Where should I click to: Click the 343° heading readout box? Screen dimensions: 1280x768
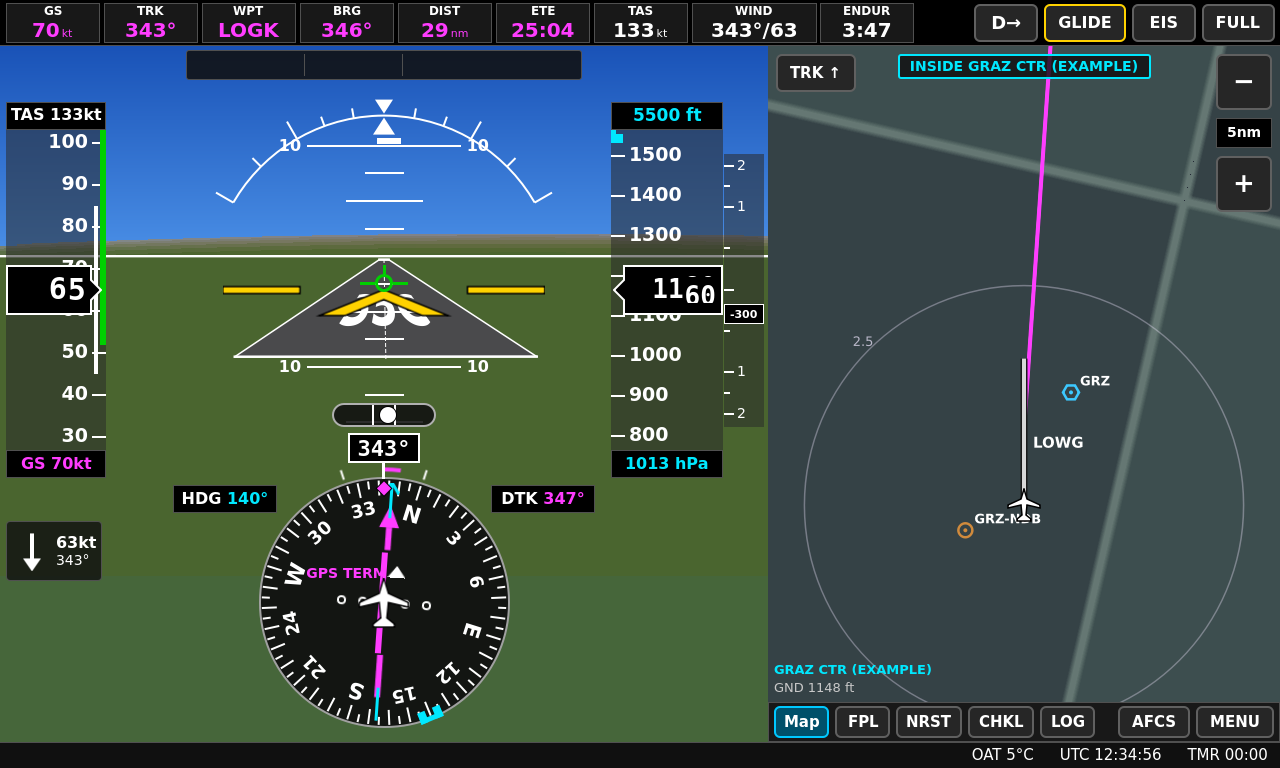tap(384, 448)
